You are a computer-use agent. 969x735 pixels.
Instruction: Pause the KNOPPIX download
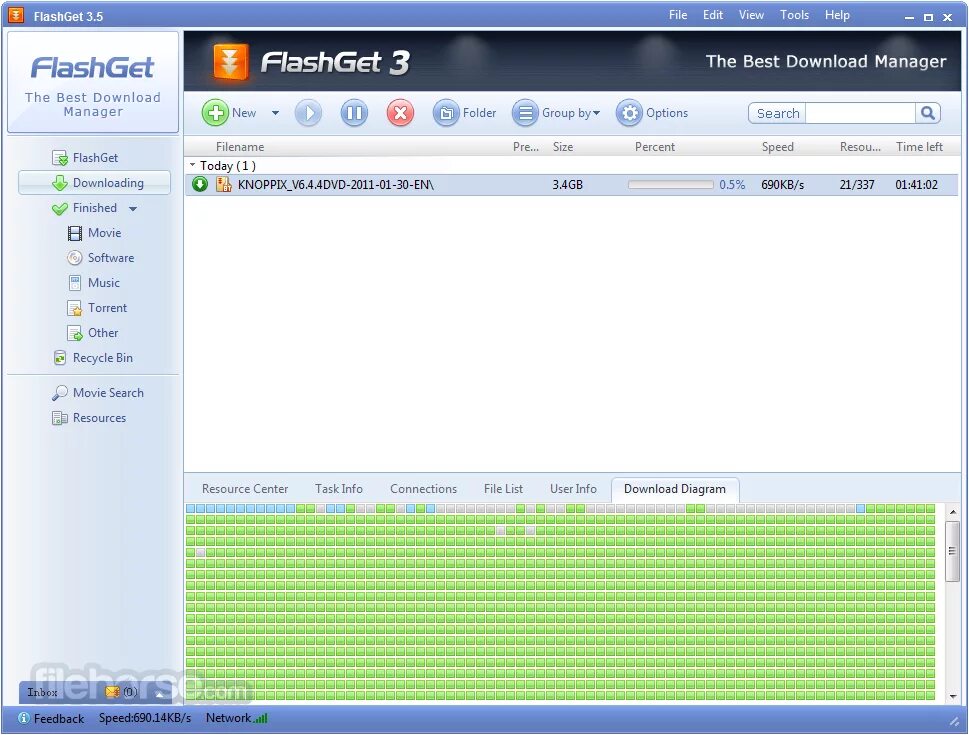tap(354, 112)
